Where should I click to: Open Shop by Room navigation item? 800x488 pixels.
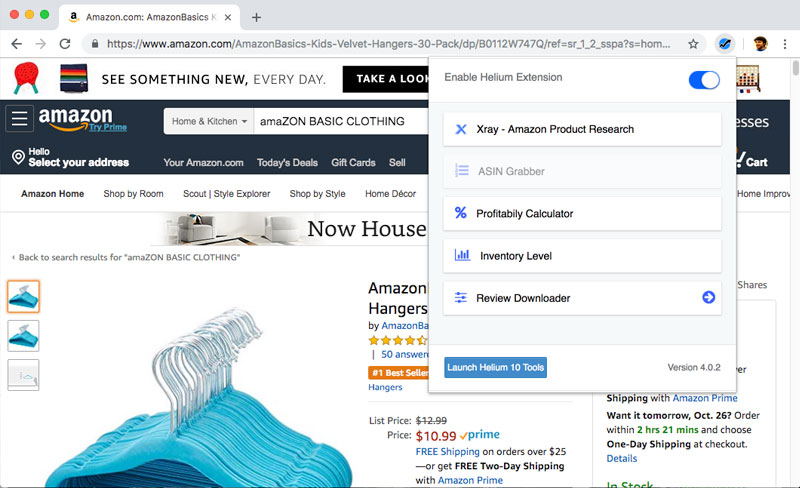[133, 194]
